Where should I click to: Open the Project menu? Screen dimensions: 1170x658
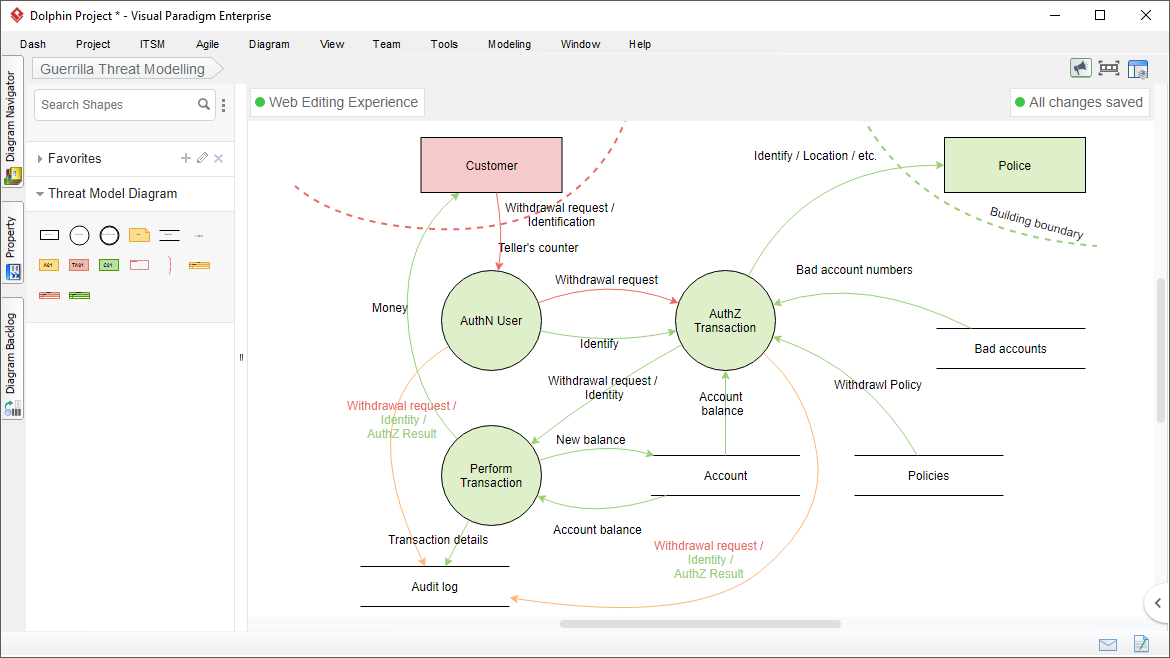click(x=93, y=44)
